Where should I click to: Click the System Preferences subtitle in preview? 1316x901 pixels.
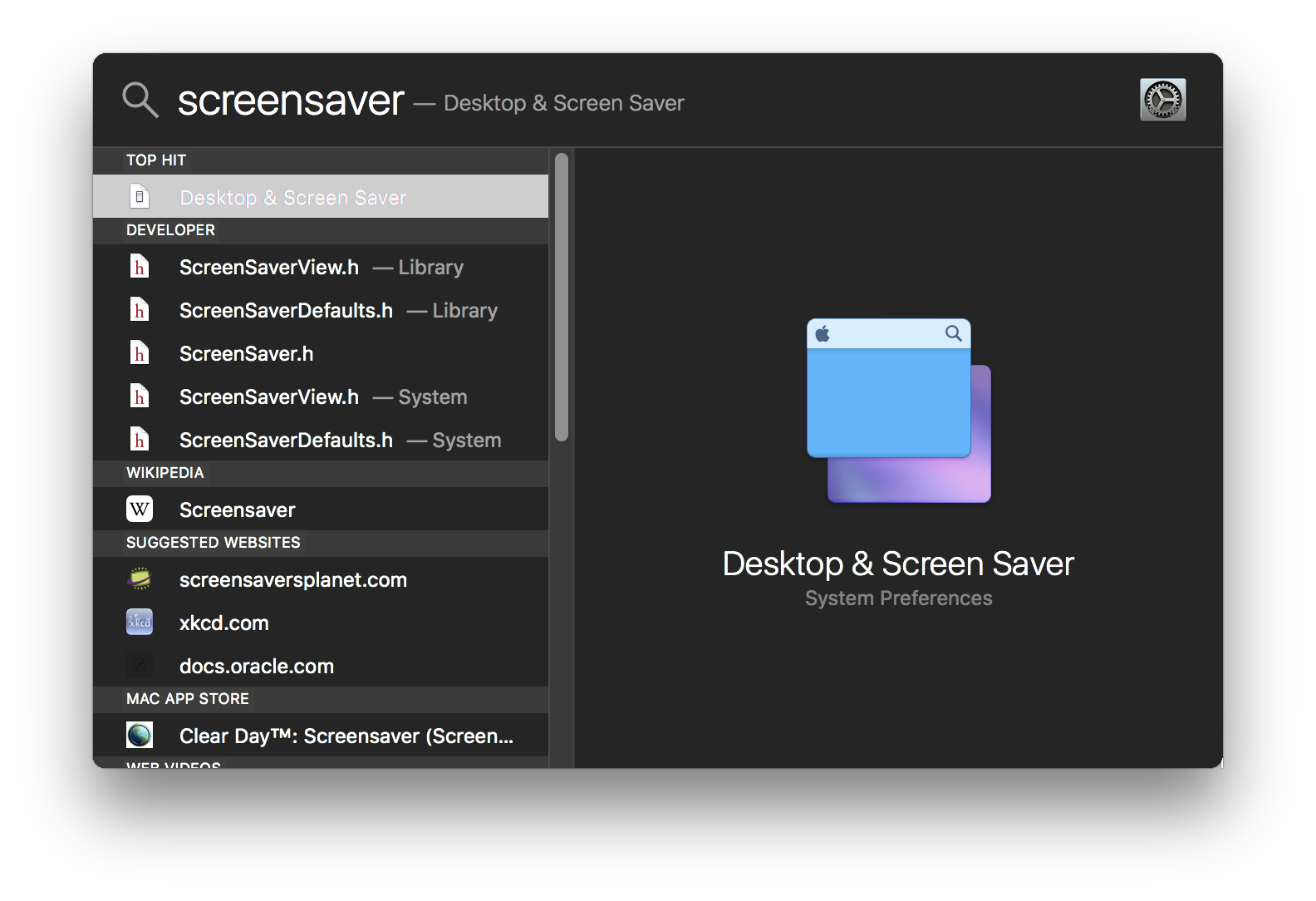click(898, 598)
